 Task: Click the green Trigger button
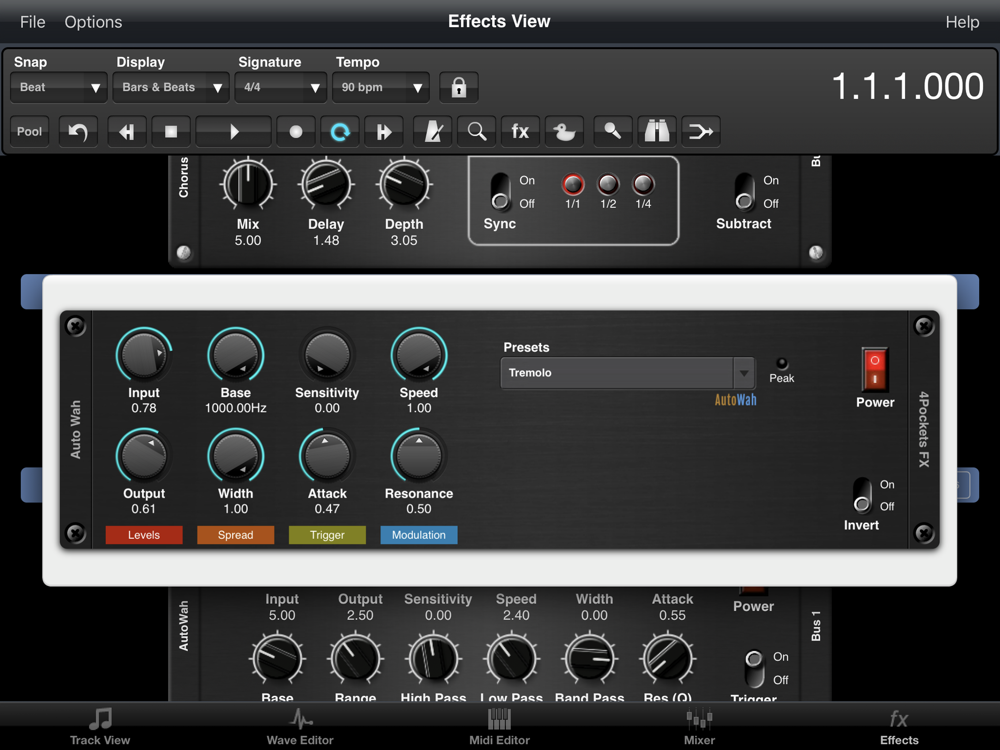point(327,535)
